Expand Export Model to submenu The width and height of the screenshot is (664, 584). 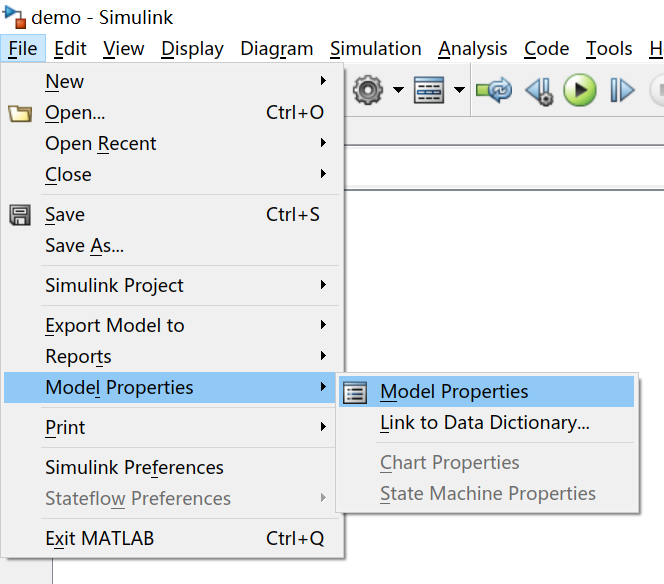coord(172,325)
